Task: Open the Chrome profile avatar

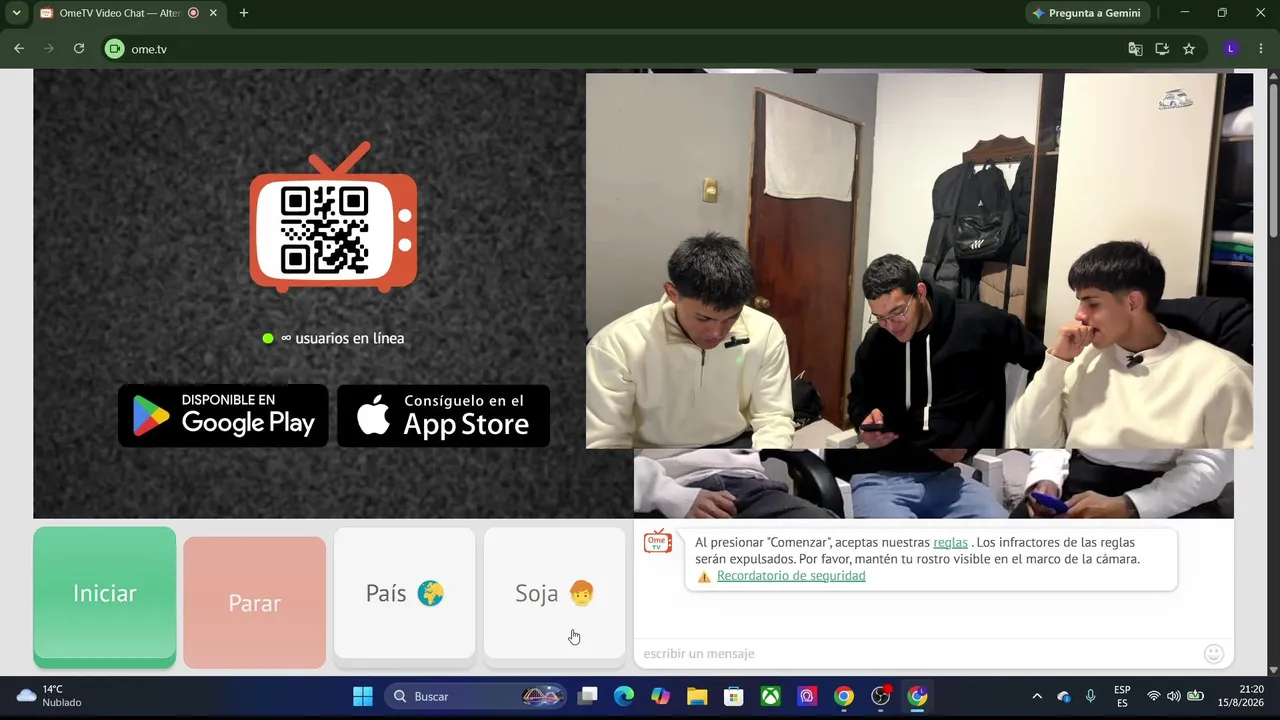Action: 1231,49
